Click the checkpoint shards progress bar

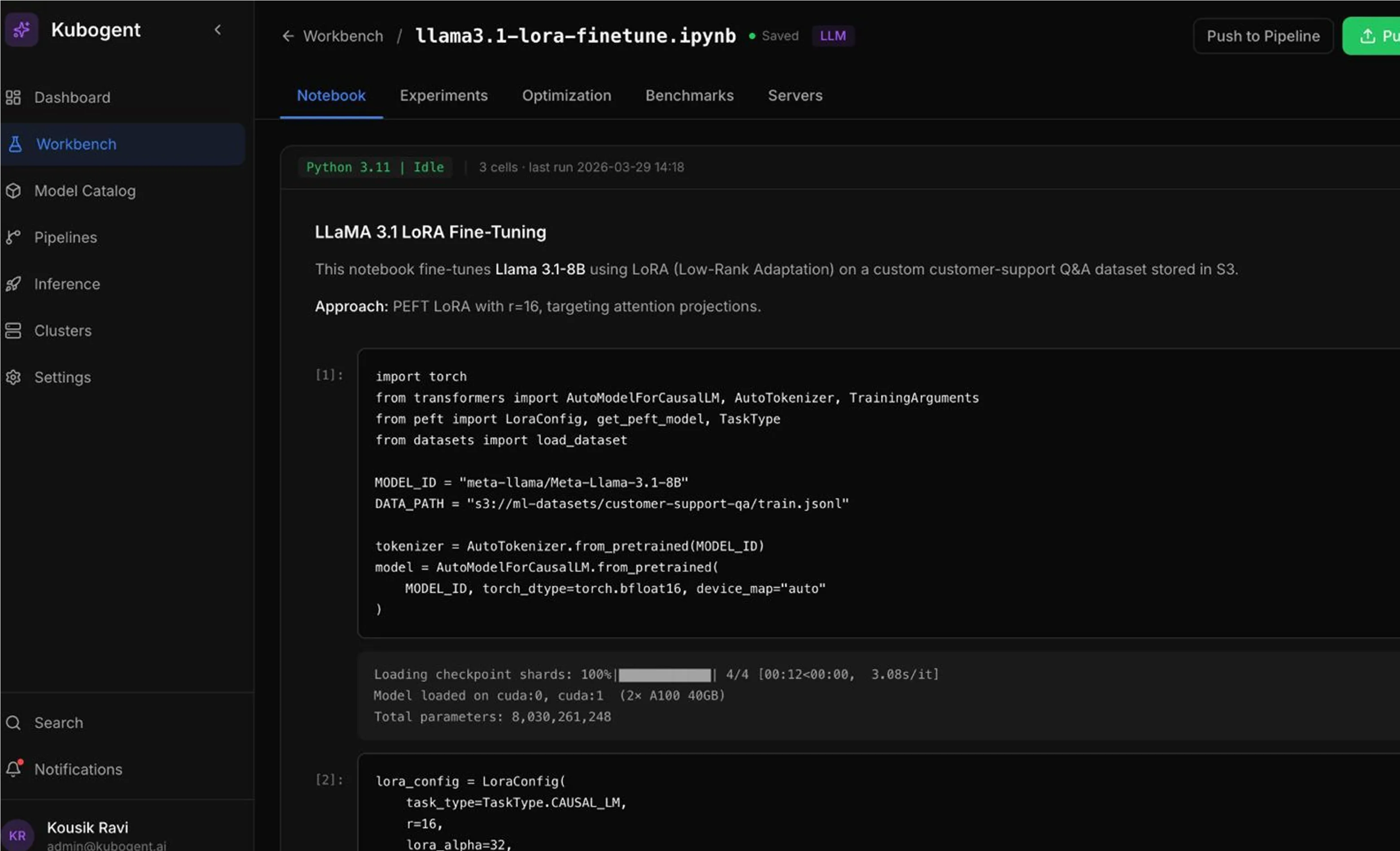[664, 675]
